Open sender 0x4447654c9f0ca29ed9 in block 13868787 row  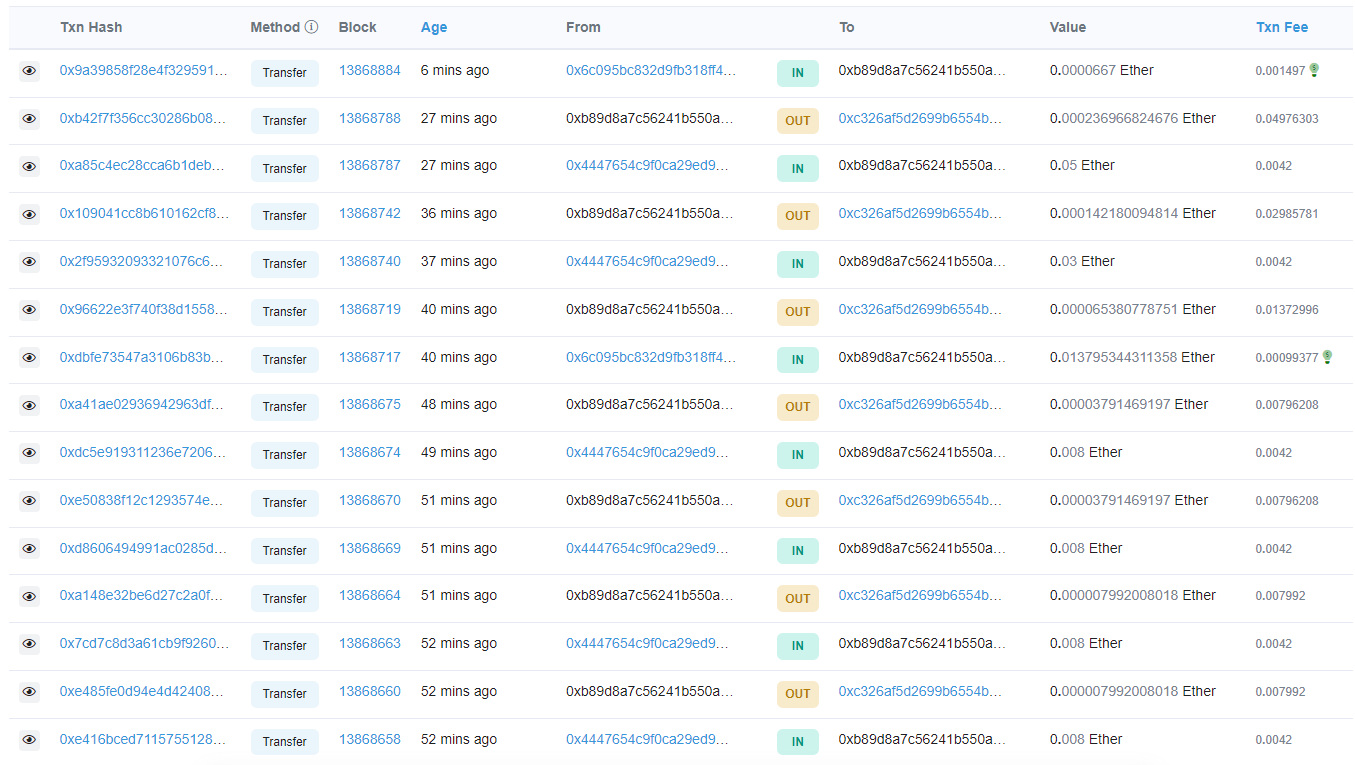pos(648,165)
